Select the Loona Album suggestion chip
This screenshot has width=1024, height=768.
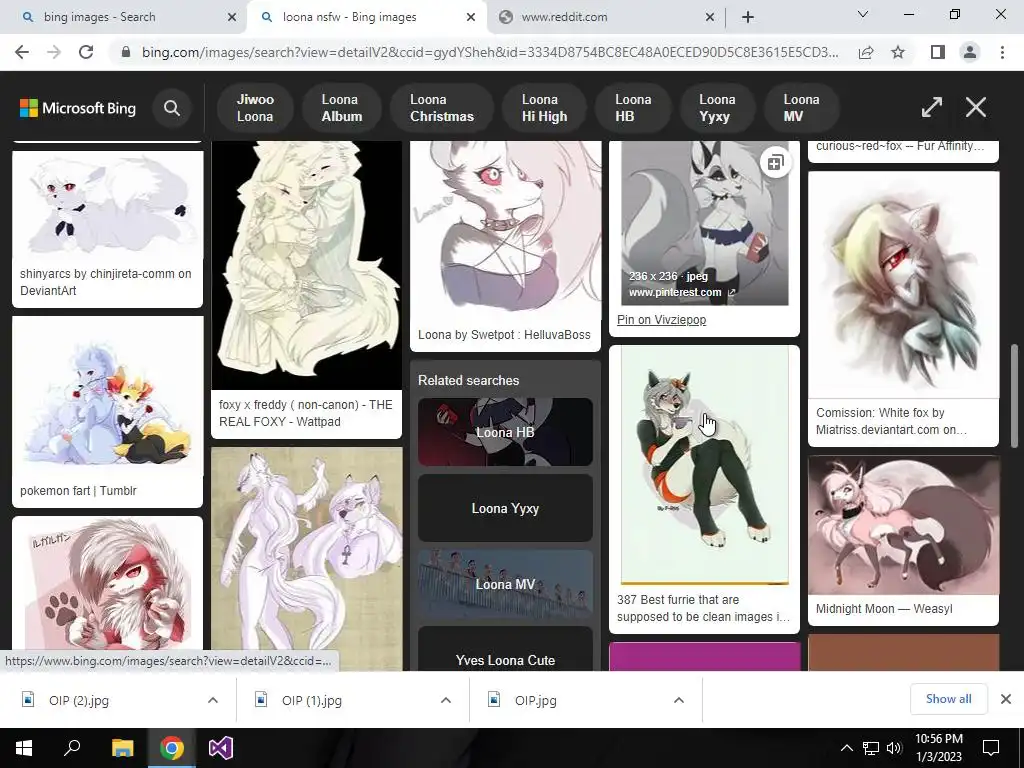click(x=341, y=108)
